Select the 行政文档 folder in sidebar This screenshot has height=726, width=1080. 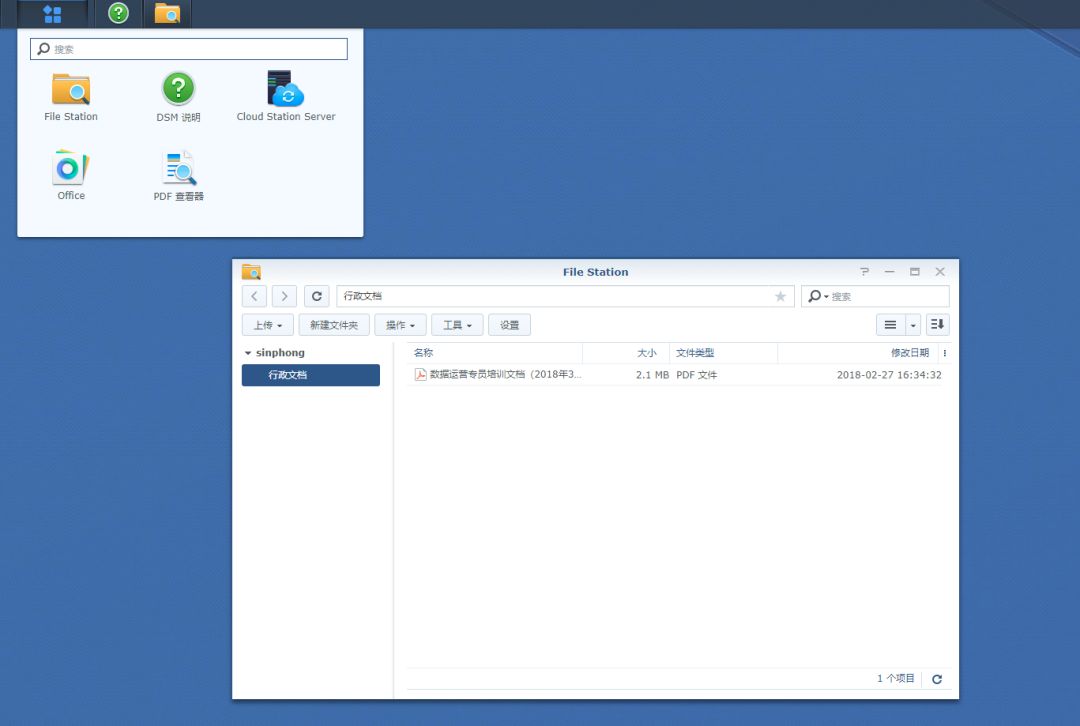(311, 375)
